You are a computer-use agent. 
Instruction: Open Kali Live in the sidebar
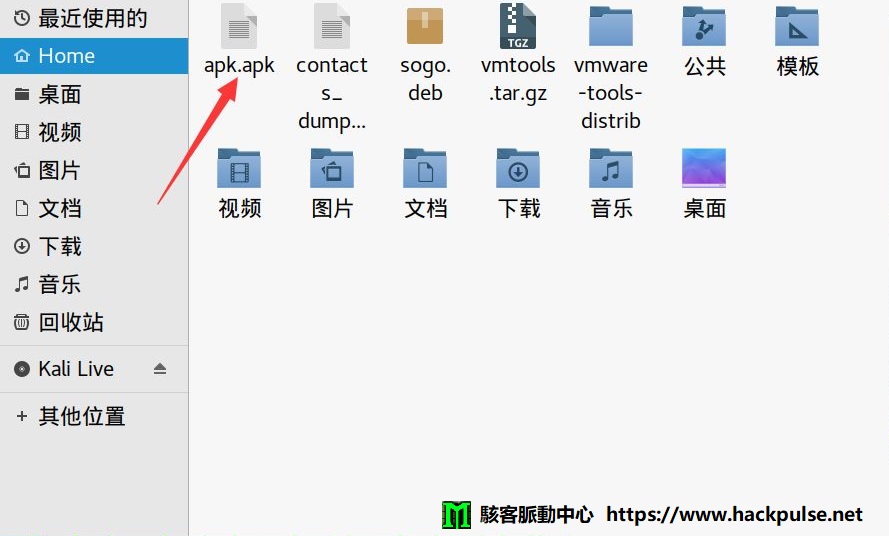76,369
